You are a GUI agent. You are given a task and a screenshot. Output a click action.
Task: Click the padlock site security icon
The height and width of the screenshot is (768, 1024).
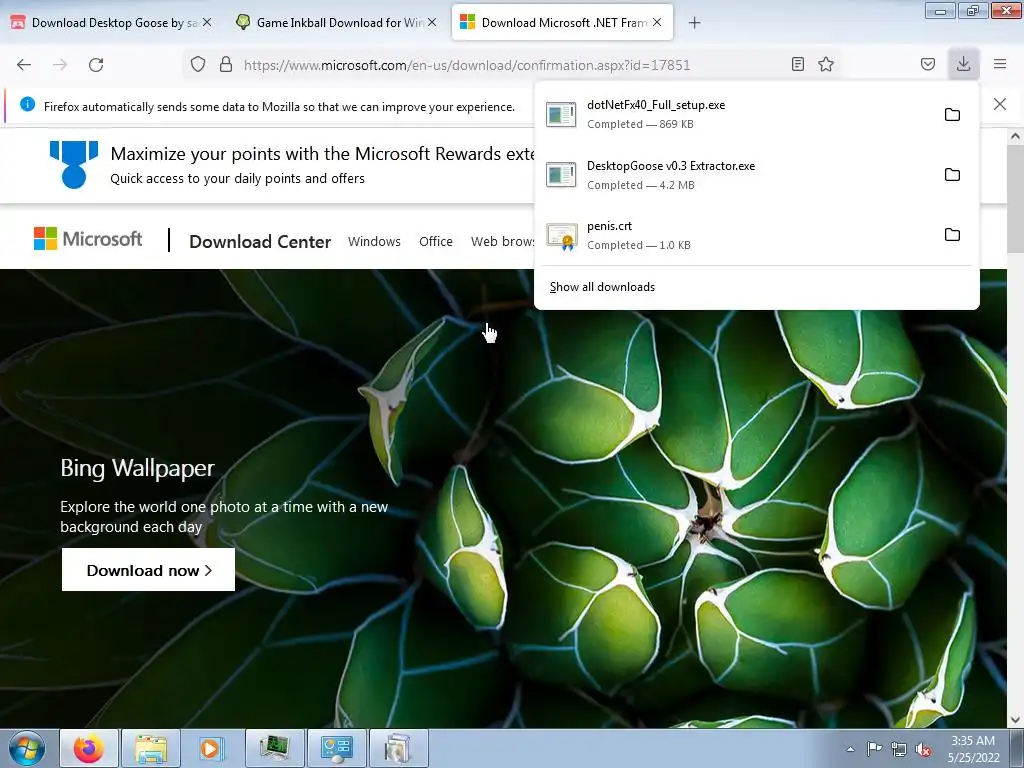pos(226,65)
